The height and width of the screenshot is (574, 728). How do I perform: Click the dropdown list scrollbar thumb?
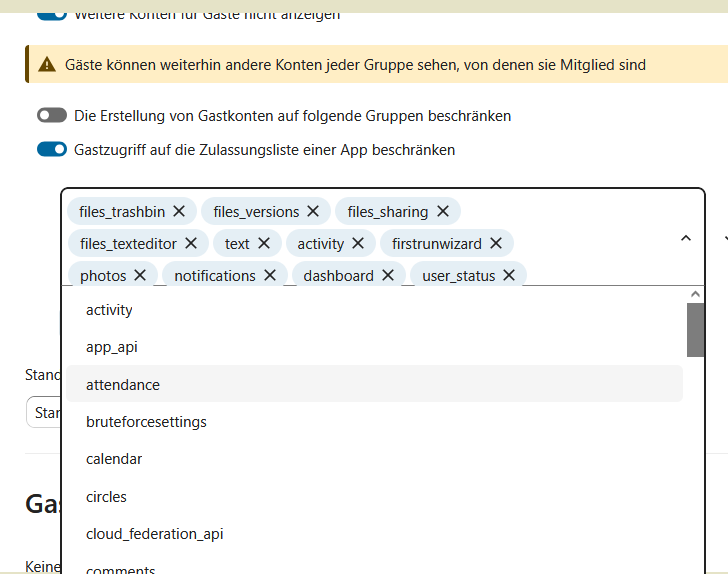695,330
